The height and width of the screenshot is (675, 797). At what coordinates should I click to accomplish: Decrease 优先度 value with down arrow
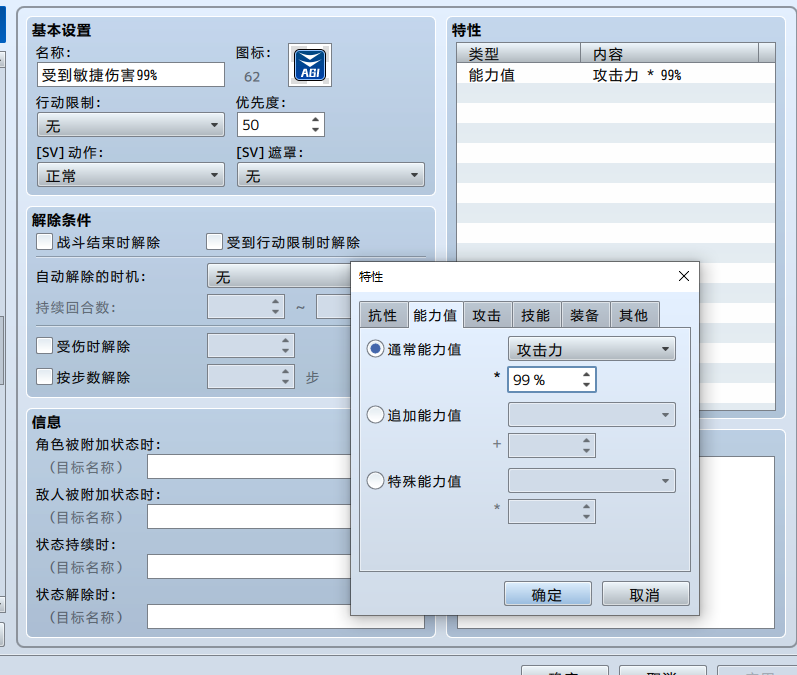(316, 130)
